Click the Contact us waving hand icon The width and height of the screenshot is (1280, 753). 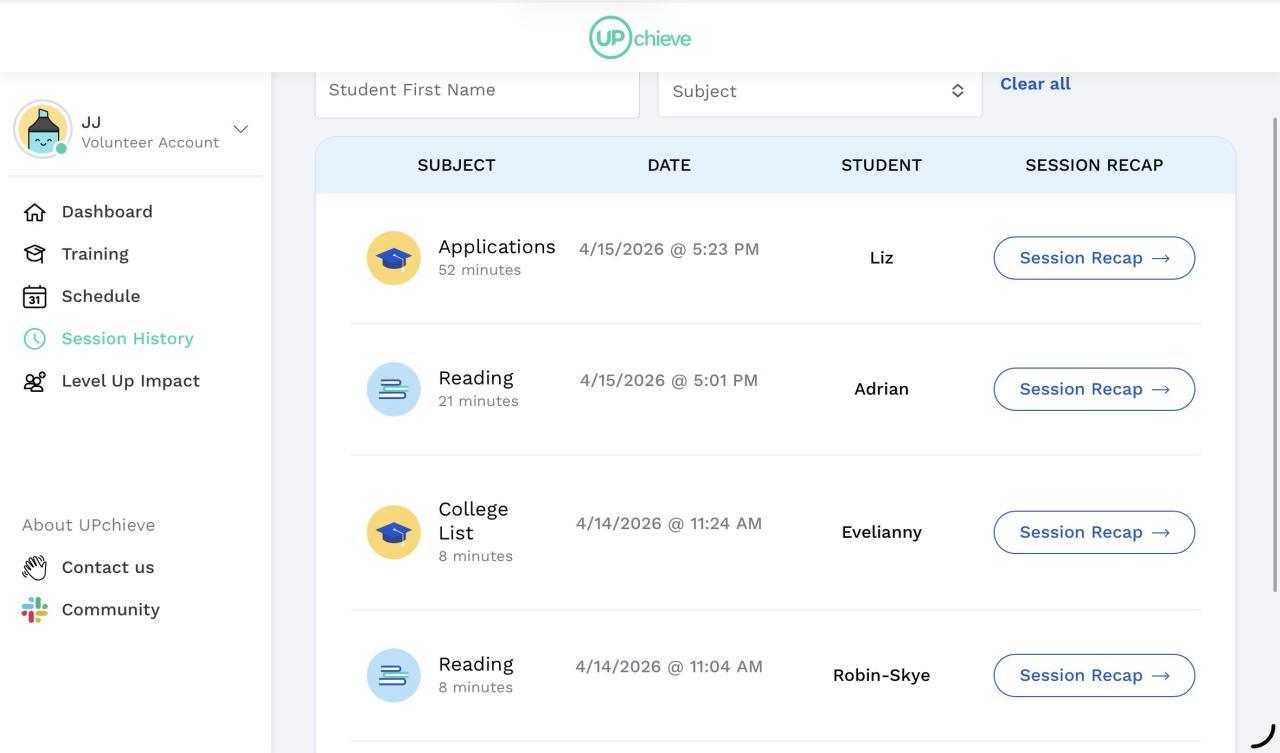(35, 568)
